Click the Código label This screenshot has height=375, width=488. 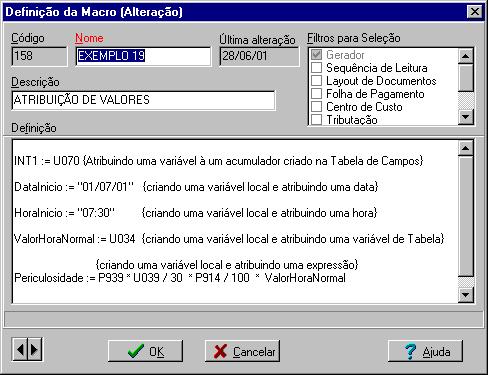(x=28, y=38)
